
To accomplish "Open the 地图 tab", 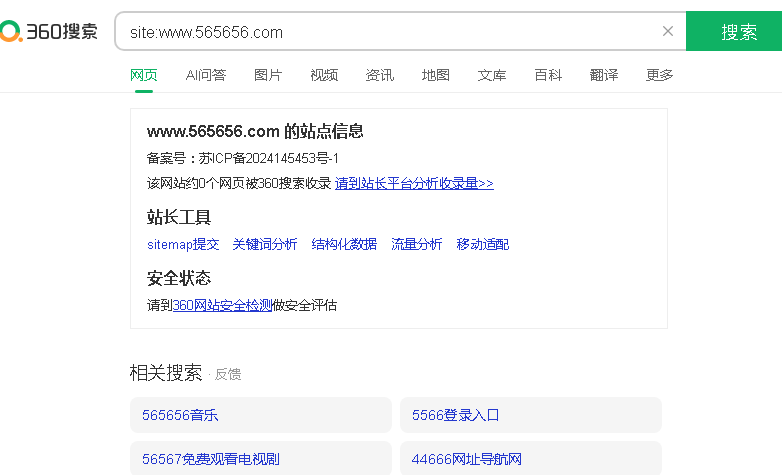I will (x=435, y=75).
